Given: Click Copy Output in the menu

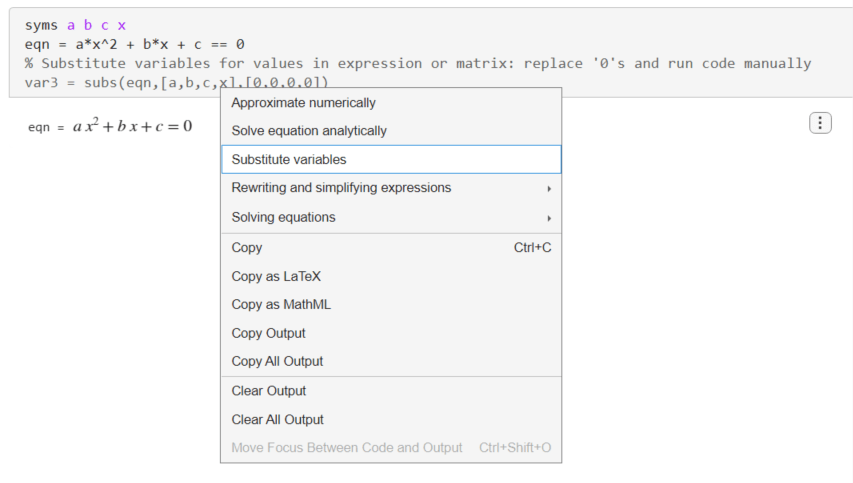Looking at the screenshot, I should click(268, 333).
